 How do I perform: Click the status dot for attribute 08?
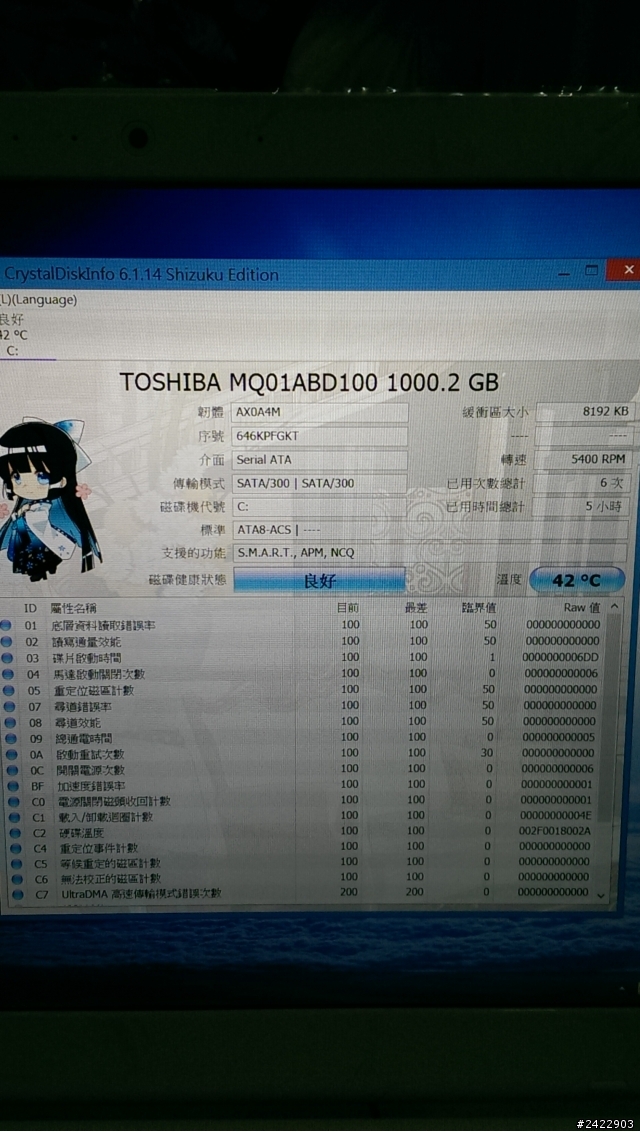(9, 723)
